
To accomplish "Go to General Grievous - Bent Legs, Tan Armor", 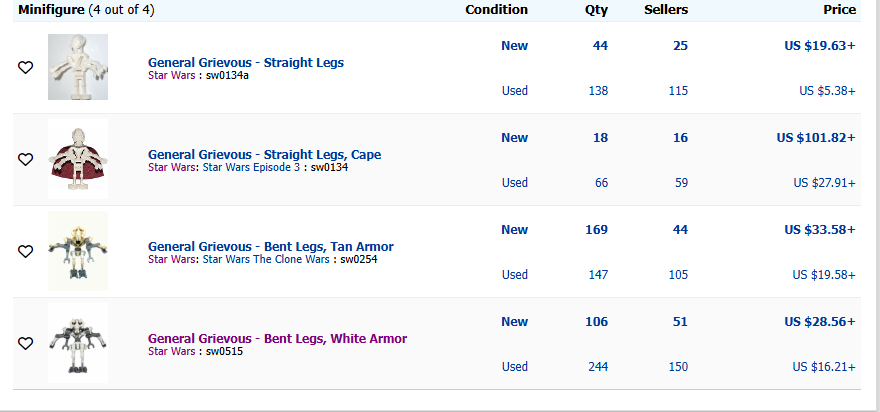I will point(271,246).
